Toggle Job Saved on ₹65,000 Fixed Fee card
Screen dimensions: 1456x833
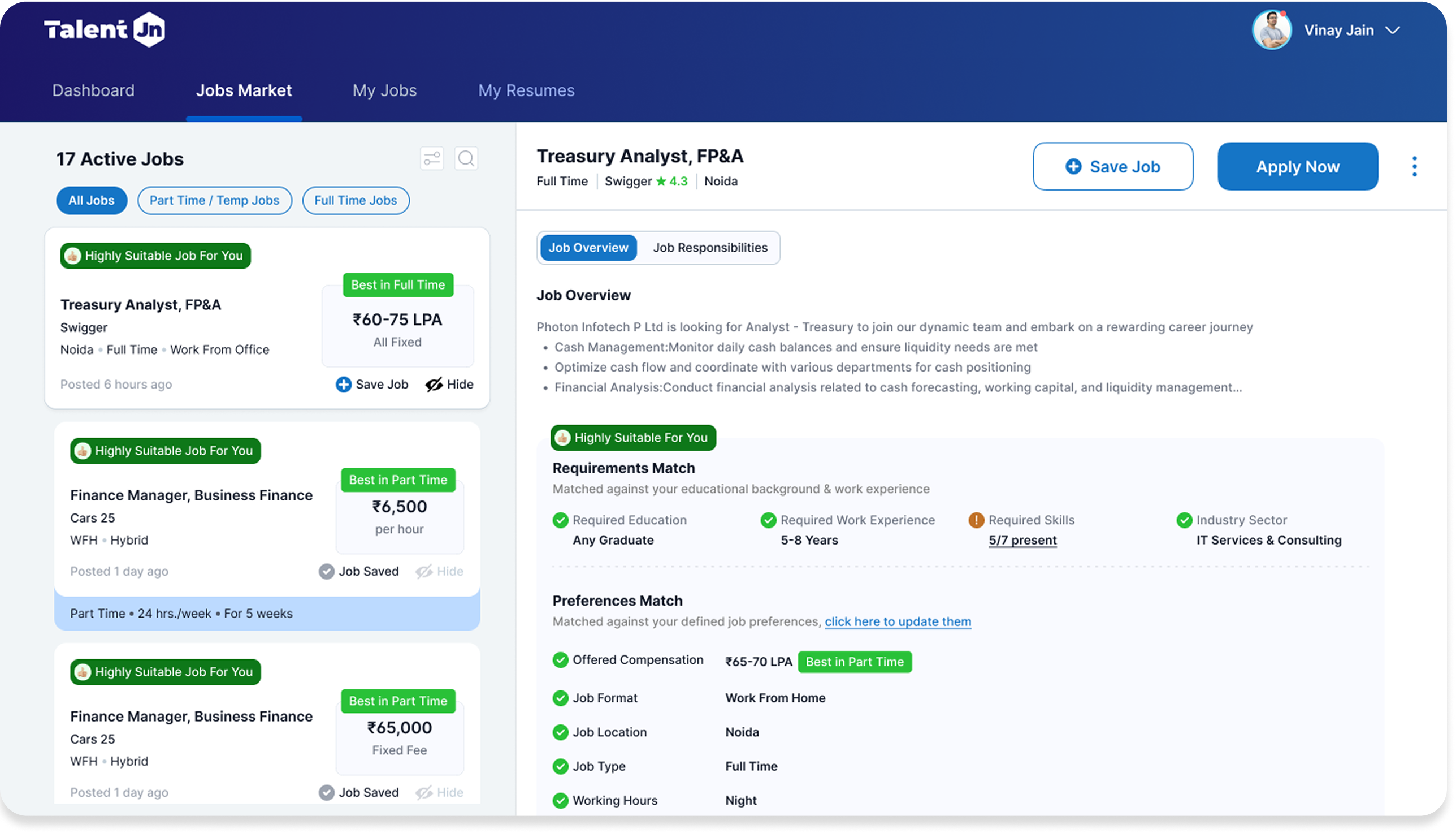click(358, 792)
